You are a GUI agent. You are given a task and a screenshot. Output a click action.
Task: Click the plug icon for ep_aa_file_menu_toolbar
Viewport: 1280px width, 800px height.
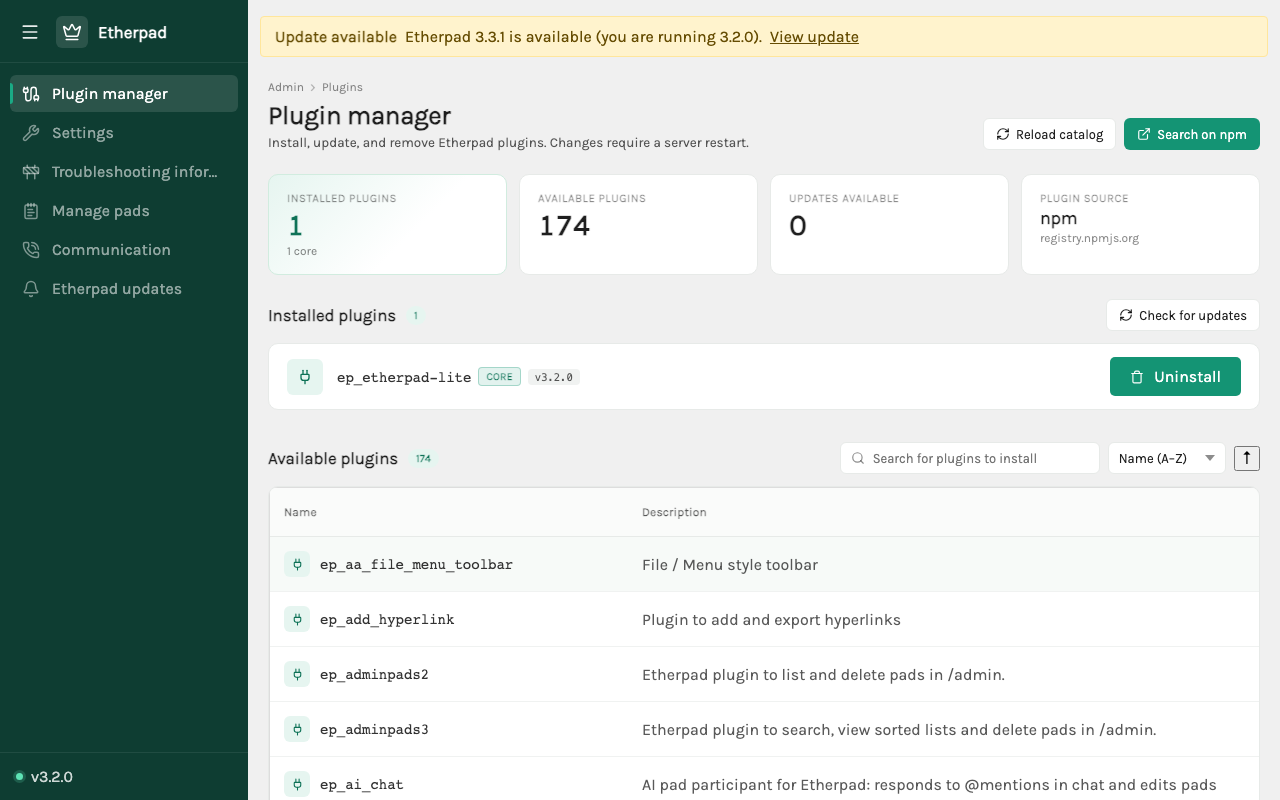(x=297, y=564)
